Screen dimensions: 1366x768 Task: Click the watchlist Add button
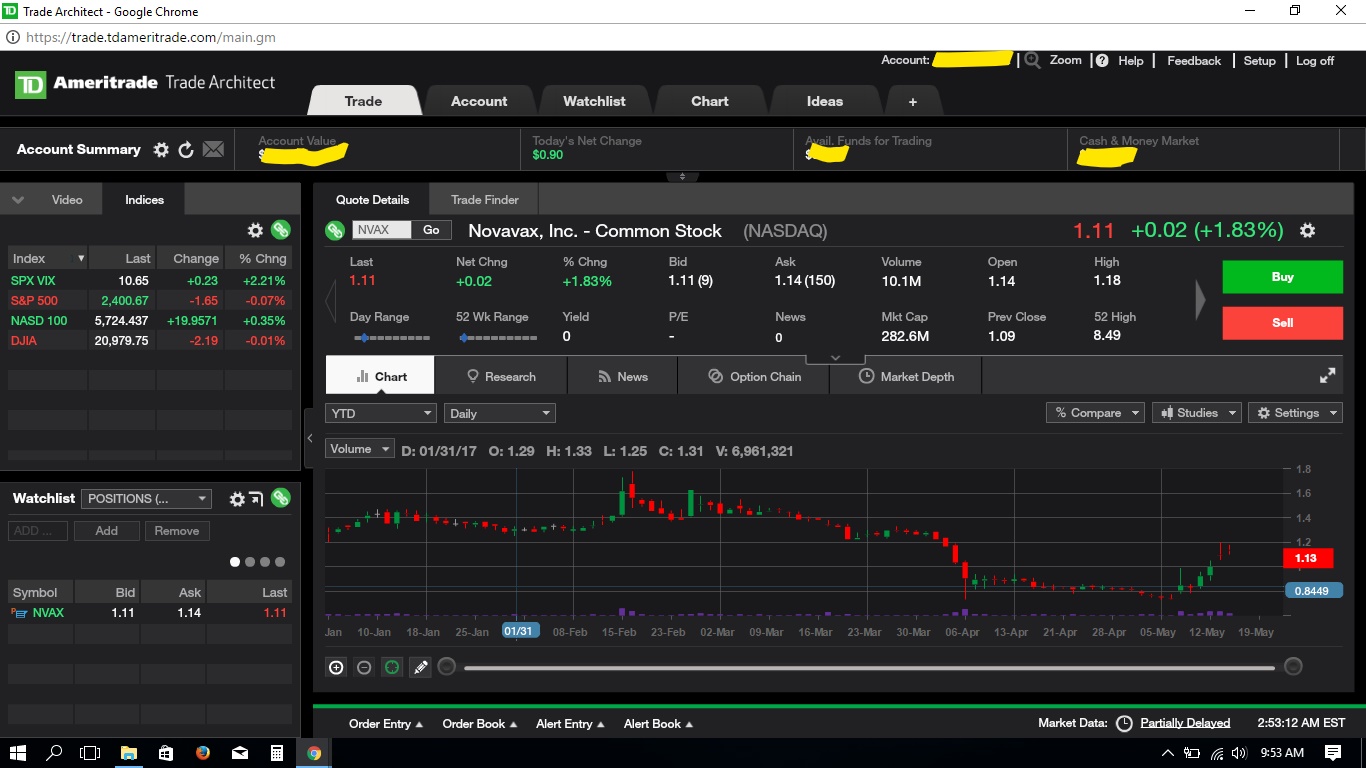pyautogui.click(x=106, y=531)
